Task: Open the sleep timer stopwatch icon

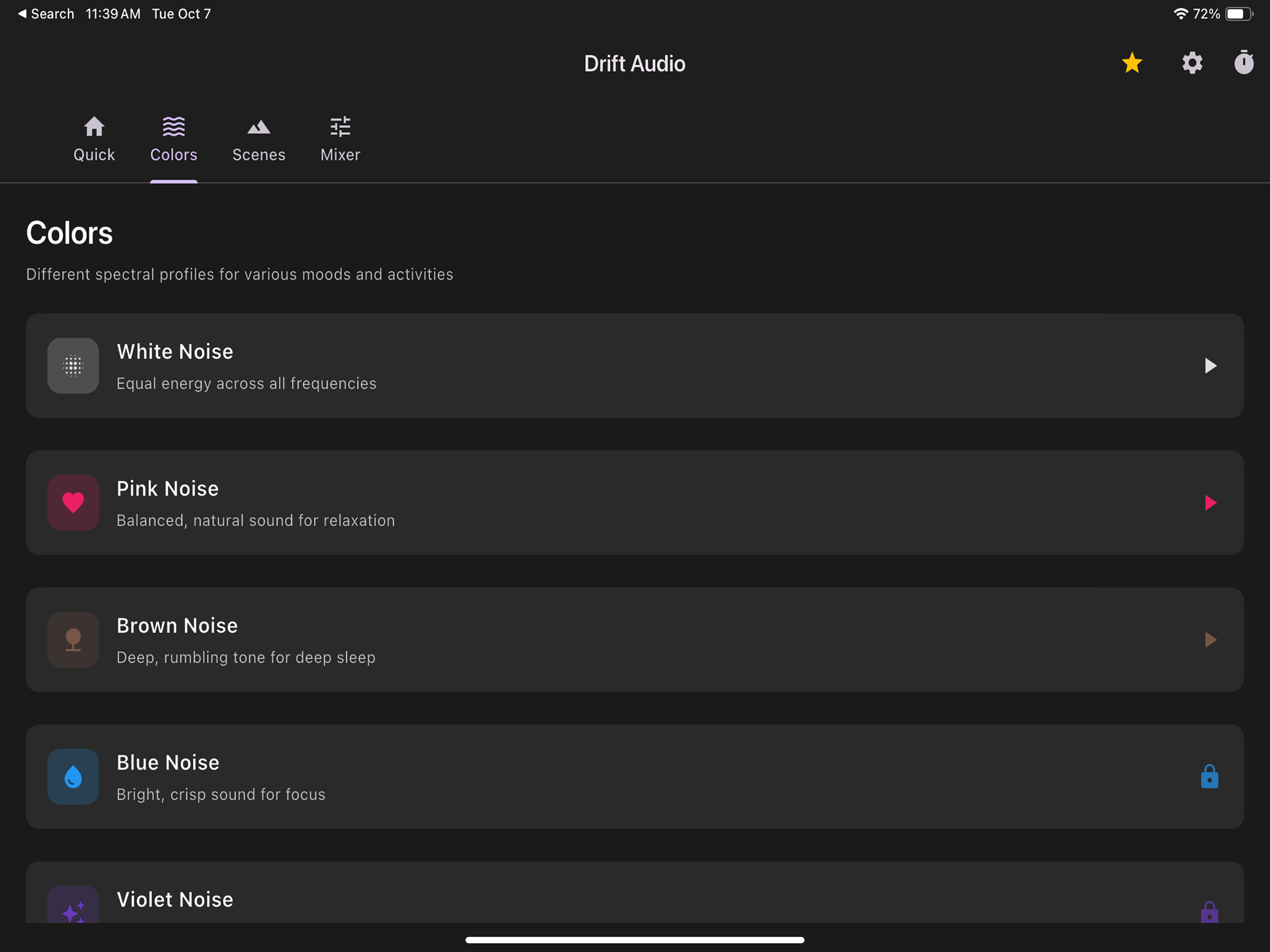Action: (1244, 62)
